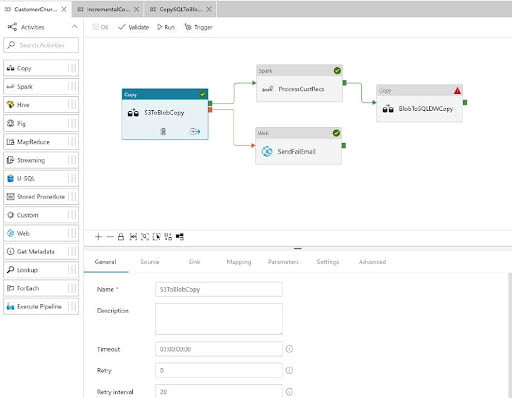Click the Streaming activity icon
This screenshot has width=512, height=398.
click(10, 160)
